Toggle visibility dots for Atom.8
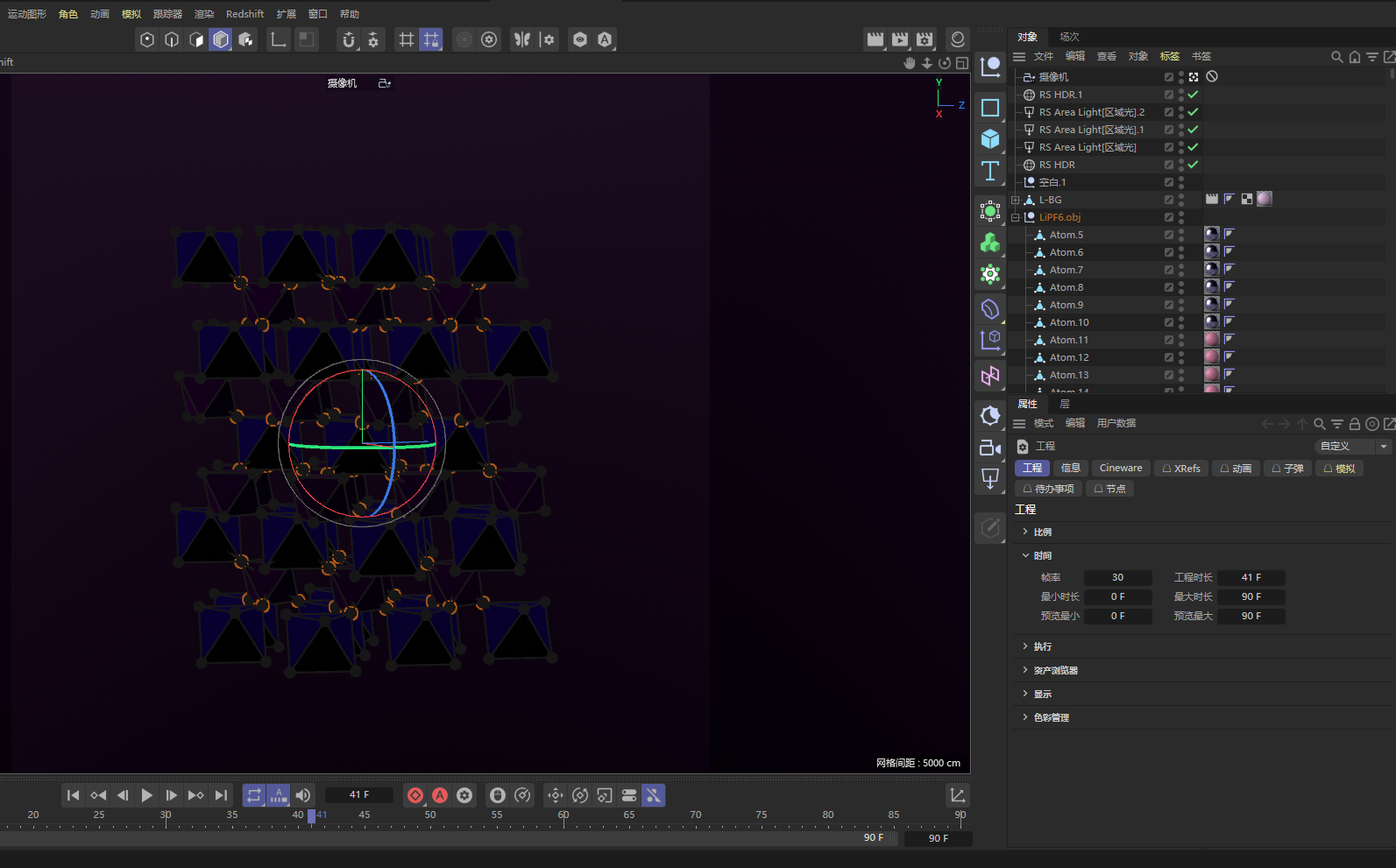The width and height of the screenshot is (1396, 868). click(x=1181, y=287)
